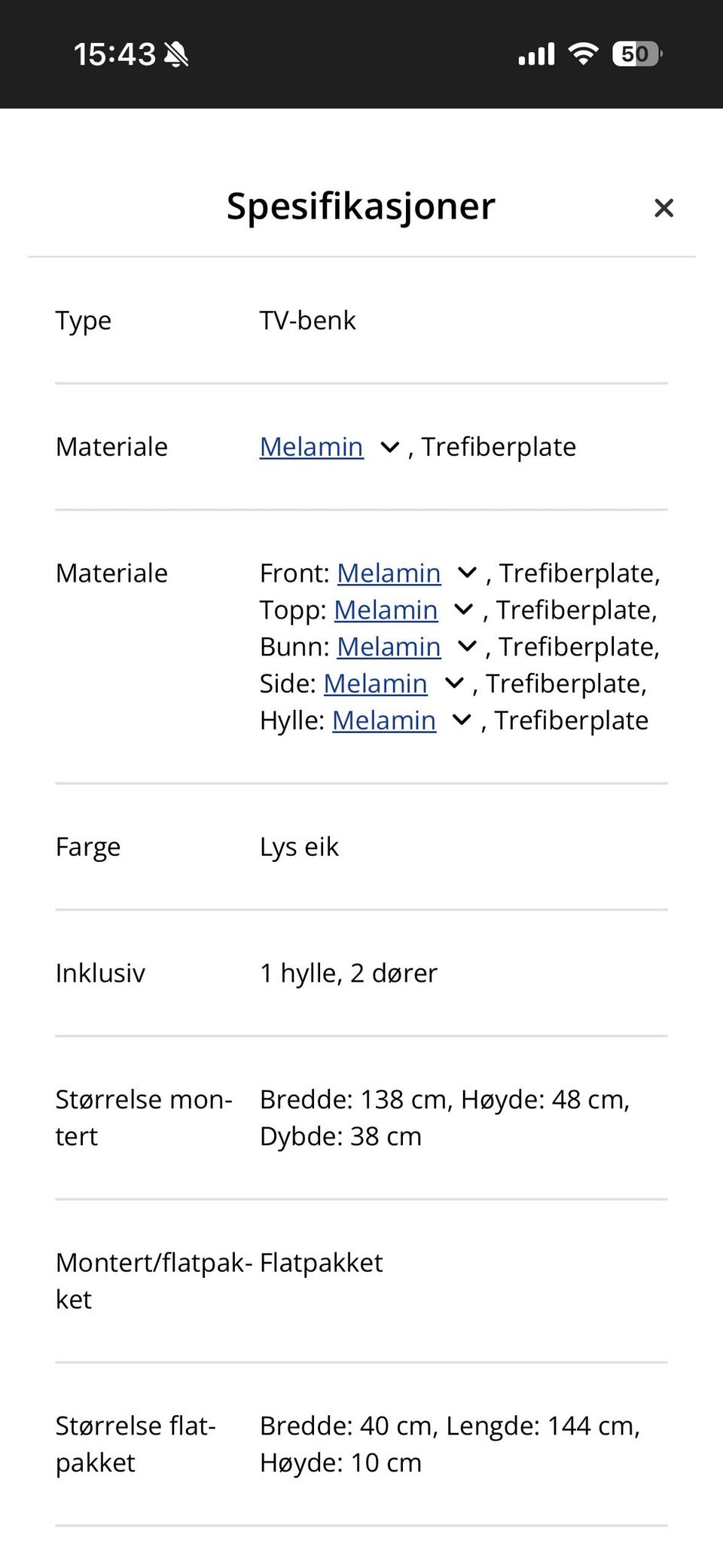Click the muted notifications bell icon

[175, 53]
